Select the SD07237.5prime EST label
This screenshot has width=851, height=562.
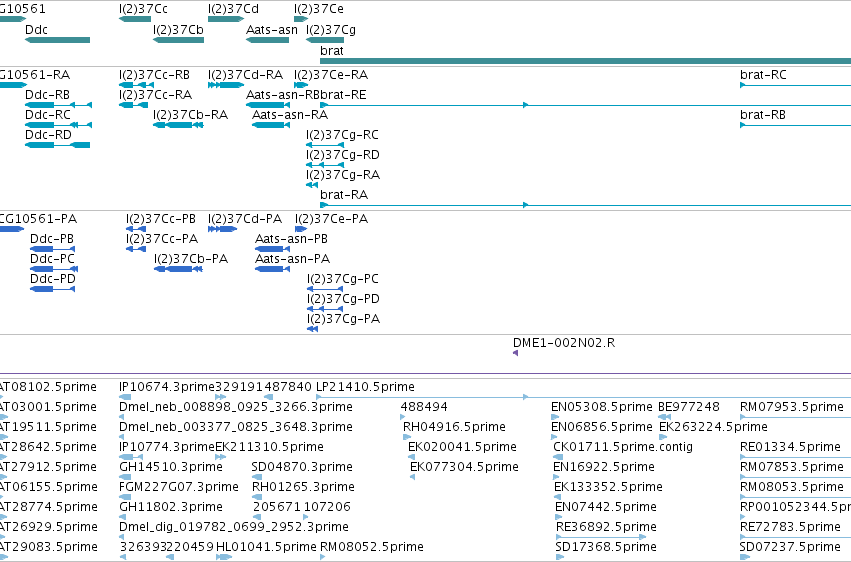(790, 547)
